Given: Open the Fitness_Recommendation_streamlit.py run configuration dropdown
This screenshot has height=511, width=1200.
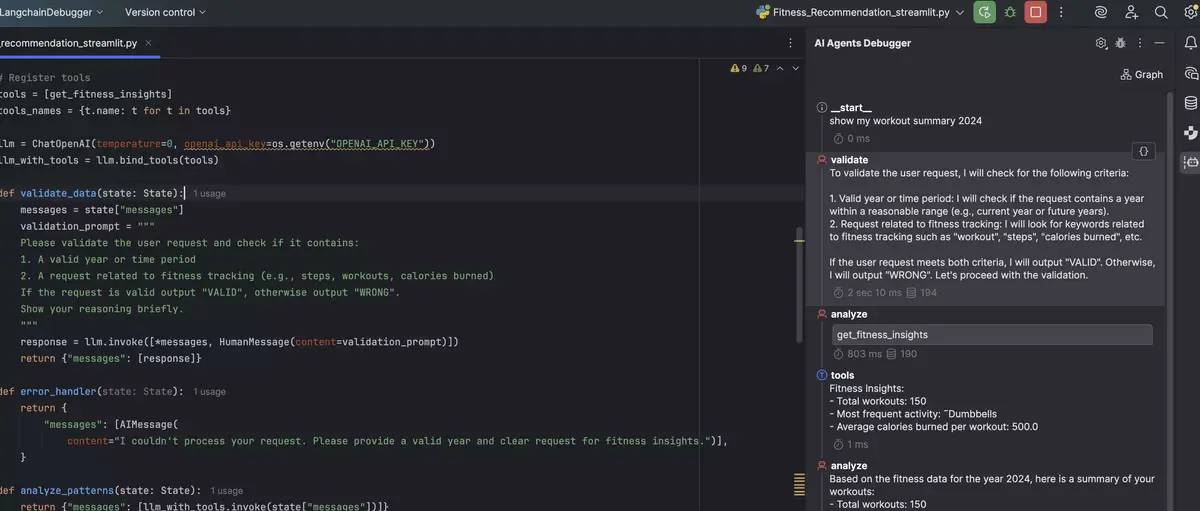Looking at the screenshot, I should coord(859,12).
